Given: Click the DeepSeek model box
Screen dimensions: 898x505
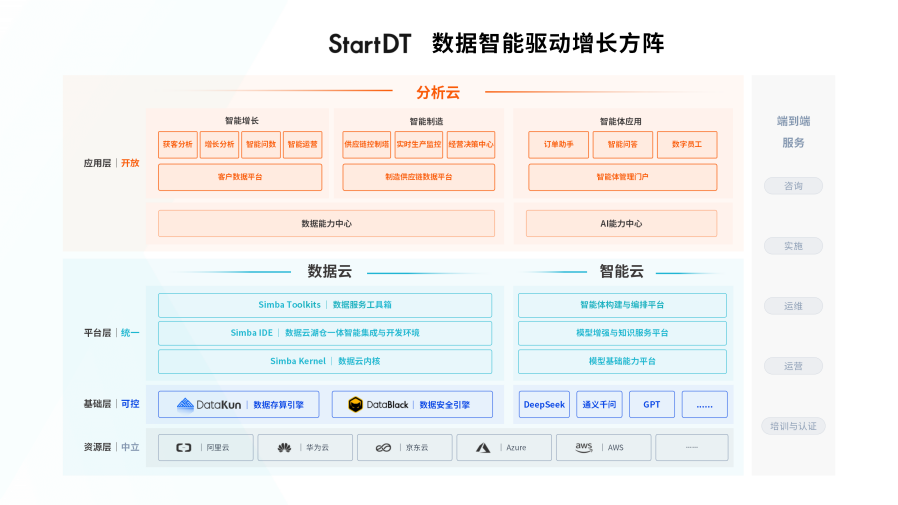Looking at the screenshot, I should (544, 405).
